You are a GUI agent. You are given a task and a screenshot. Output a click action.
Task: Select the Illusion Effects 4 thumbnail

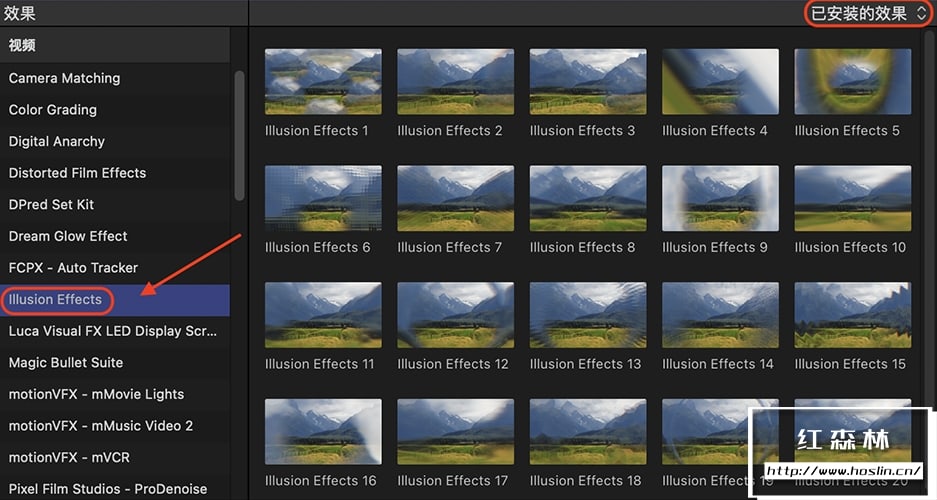click(x=720, y=82)
